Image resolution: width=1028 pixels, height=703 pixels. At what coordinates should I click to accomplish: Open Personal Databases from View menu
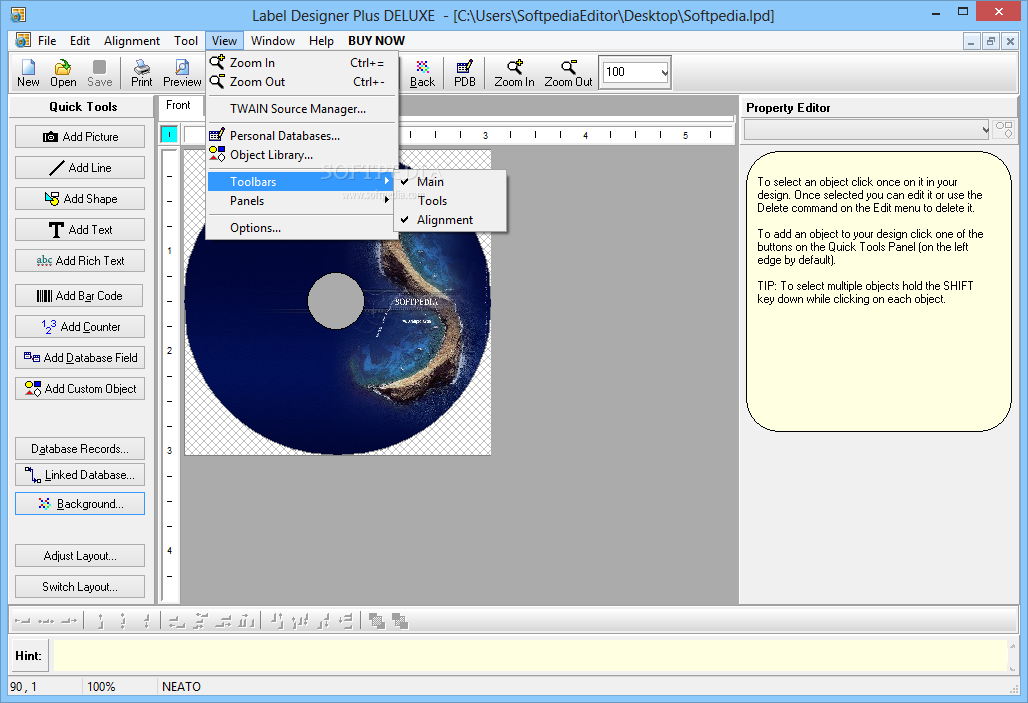[x=302, y=136]
